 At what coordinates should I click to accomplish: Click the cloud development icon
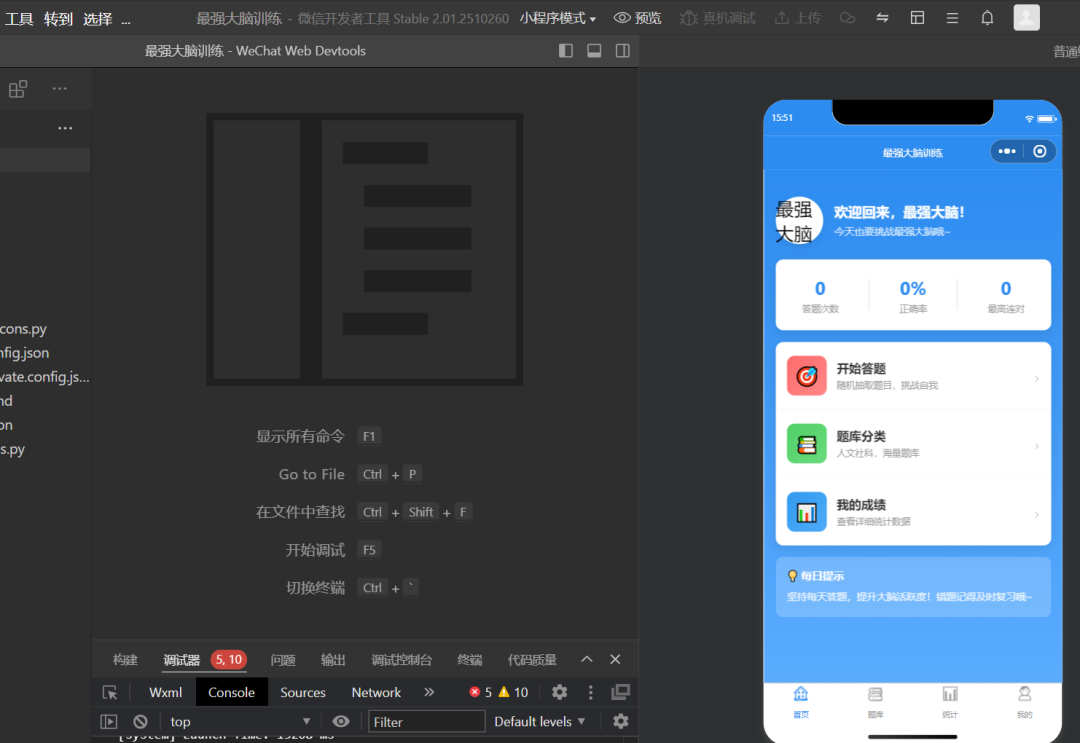[x=847, y=18]
